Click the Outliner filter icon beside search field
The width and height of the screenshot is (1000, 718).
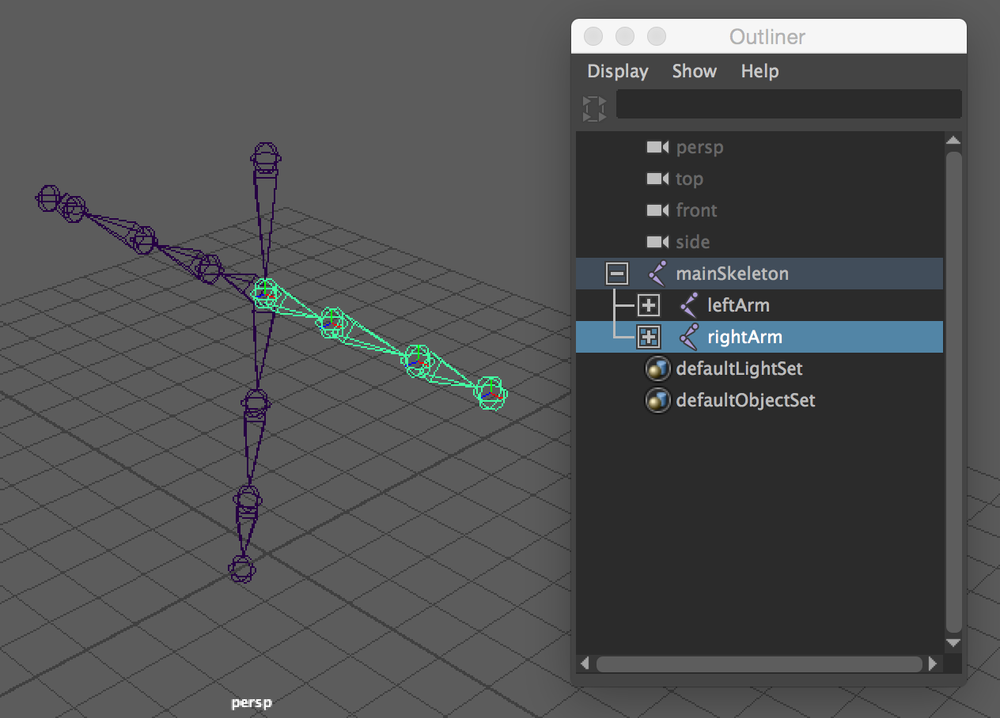[594, 108]
